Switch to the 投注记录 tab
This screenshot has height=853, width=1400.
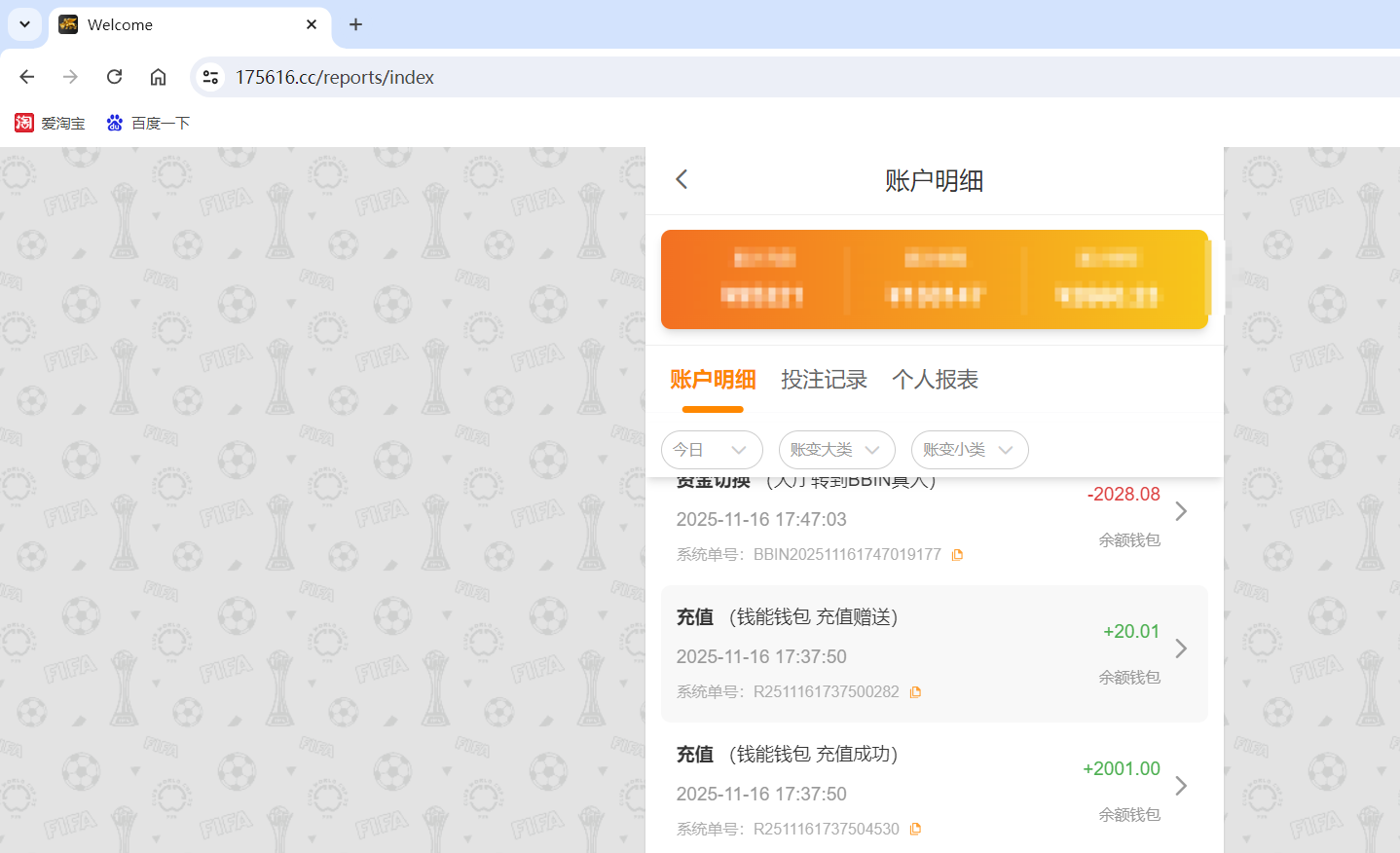pos(824,380)
